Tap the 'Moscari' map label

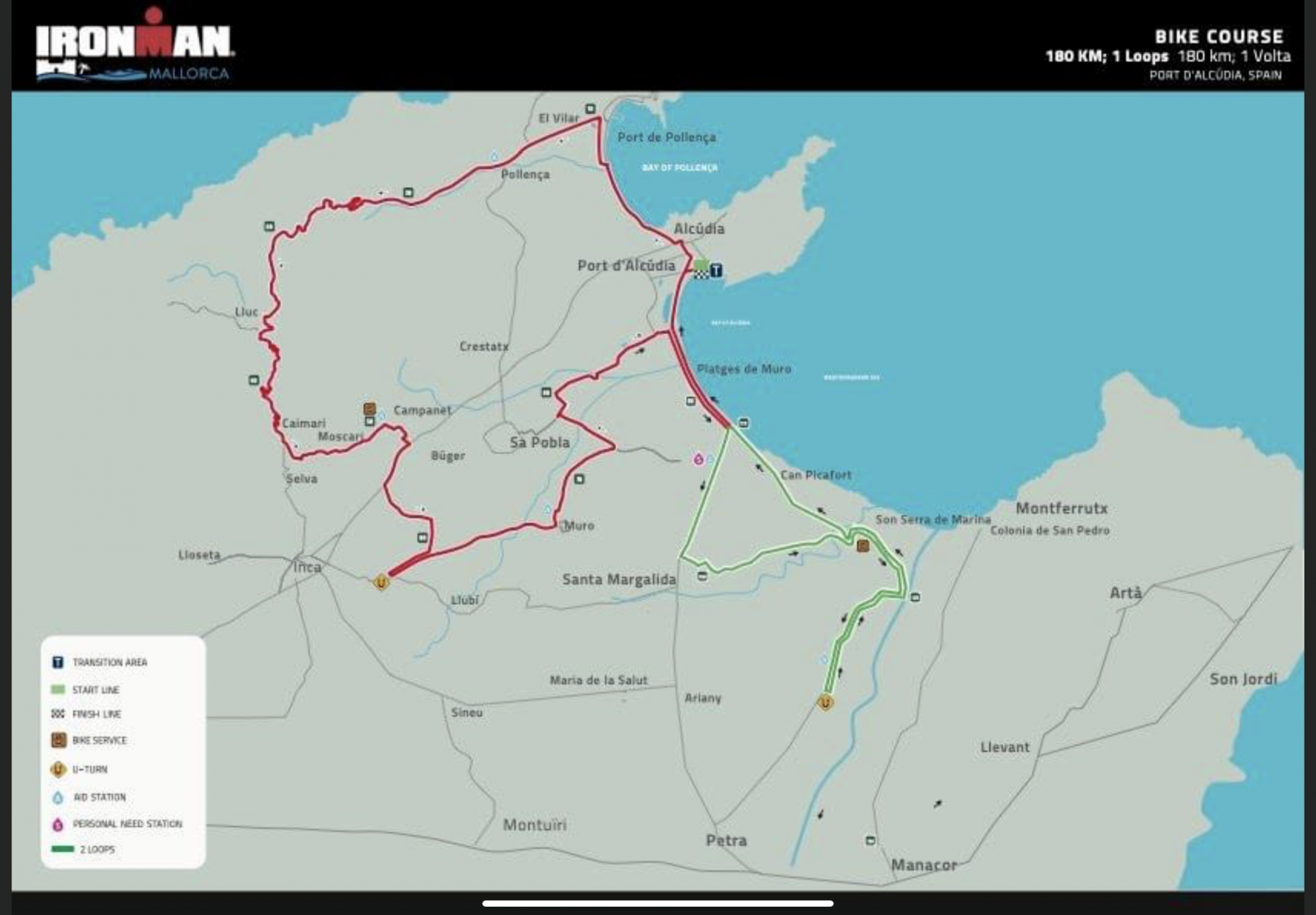point(341,436)
